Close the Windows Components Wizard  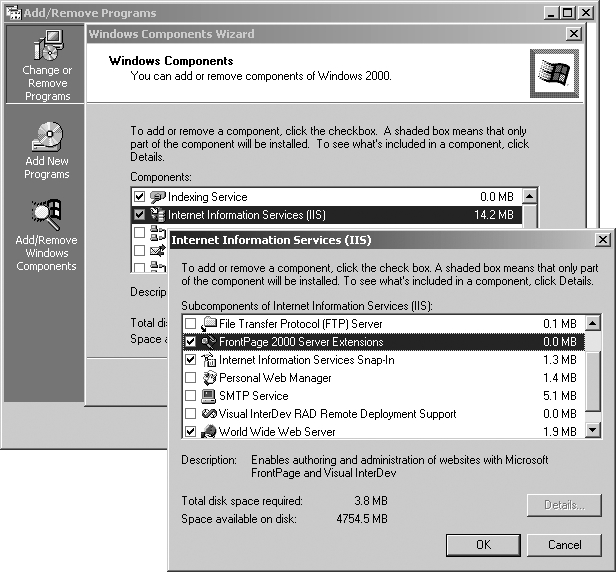click(x=574, y=34)
